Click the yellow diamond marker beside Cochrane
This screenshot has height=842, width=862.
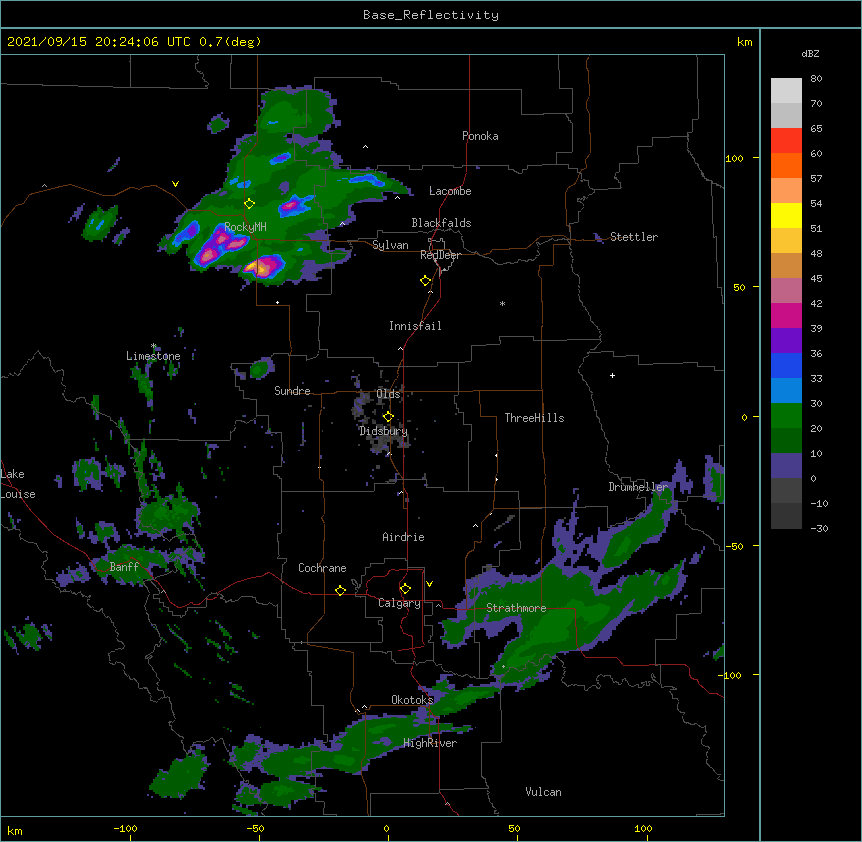point(340,590)
